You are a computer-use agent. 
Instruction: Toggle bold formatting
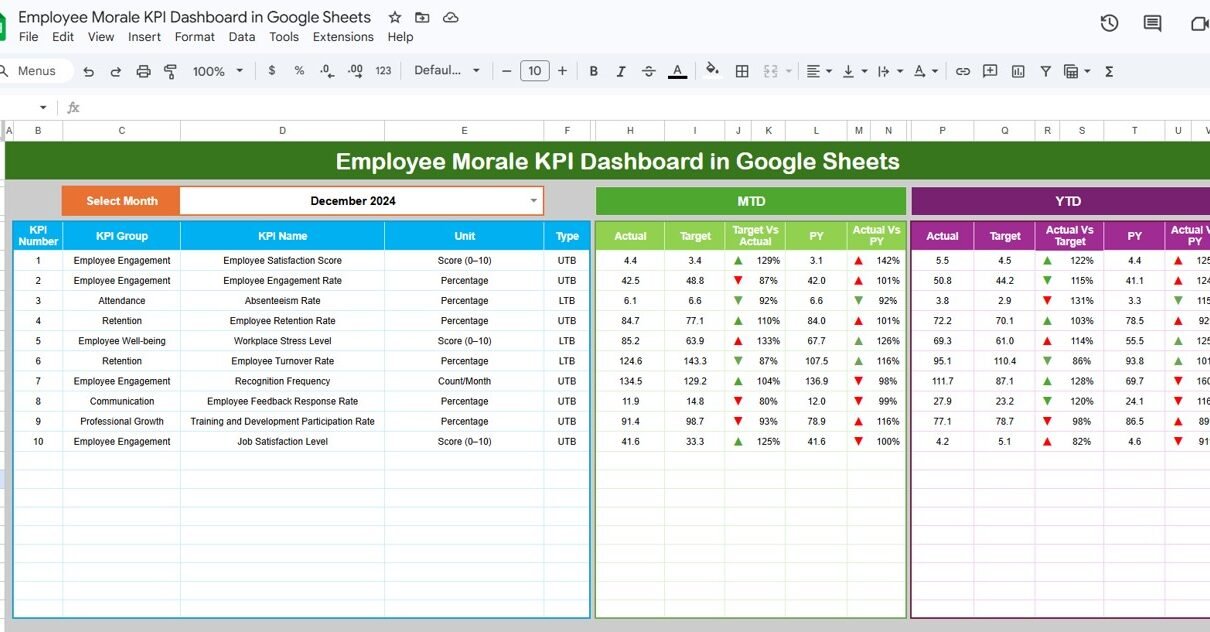(x=594, y=71)
